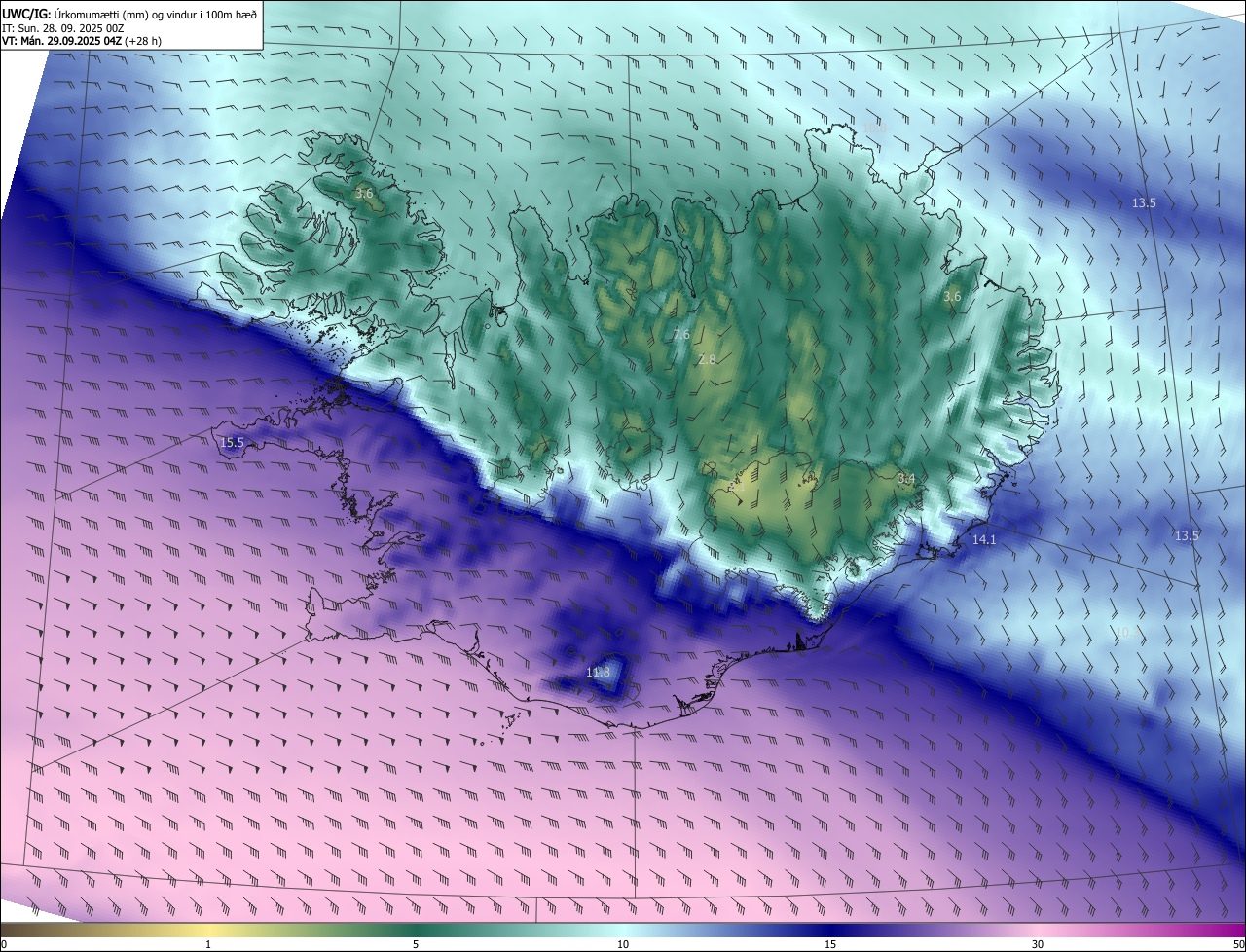Click the colorbar tick label 15
The height and width of the screenshot is (952, 1246).
pyautogui.click(x=830, y=944)
